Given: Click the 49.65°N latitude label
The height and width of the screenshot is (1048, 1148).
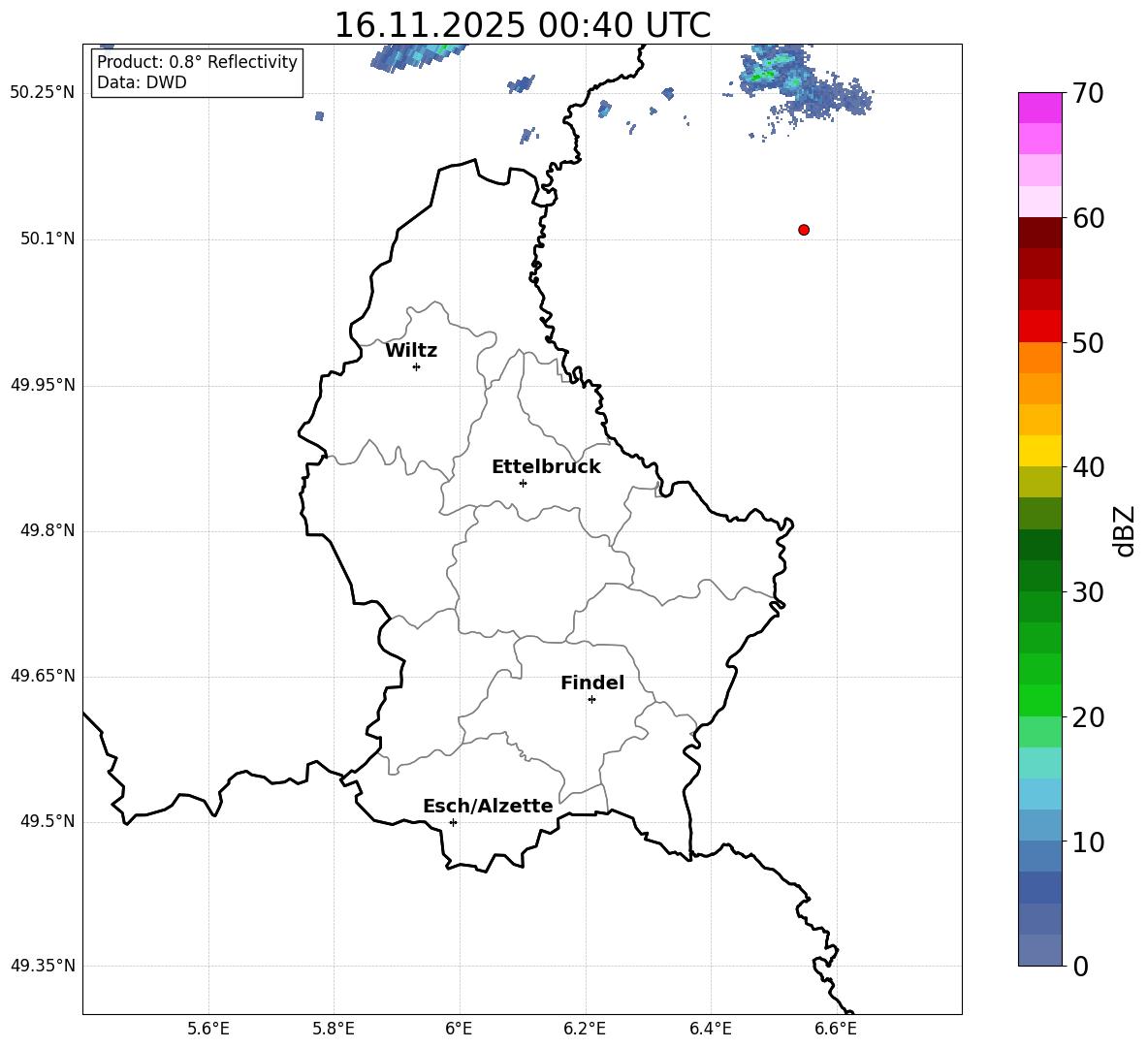Looking at the screenshot, I should (43, 676).
